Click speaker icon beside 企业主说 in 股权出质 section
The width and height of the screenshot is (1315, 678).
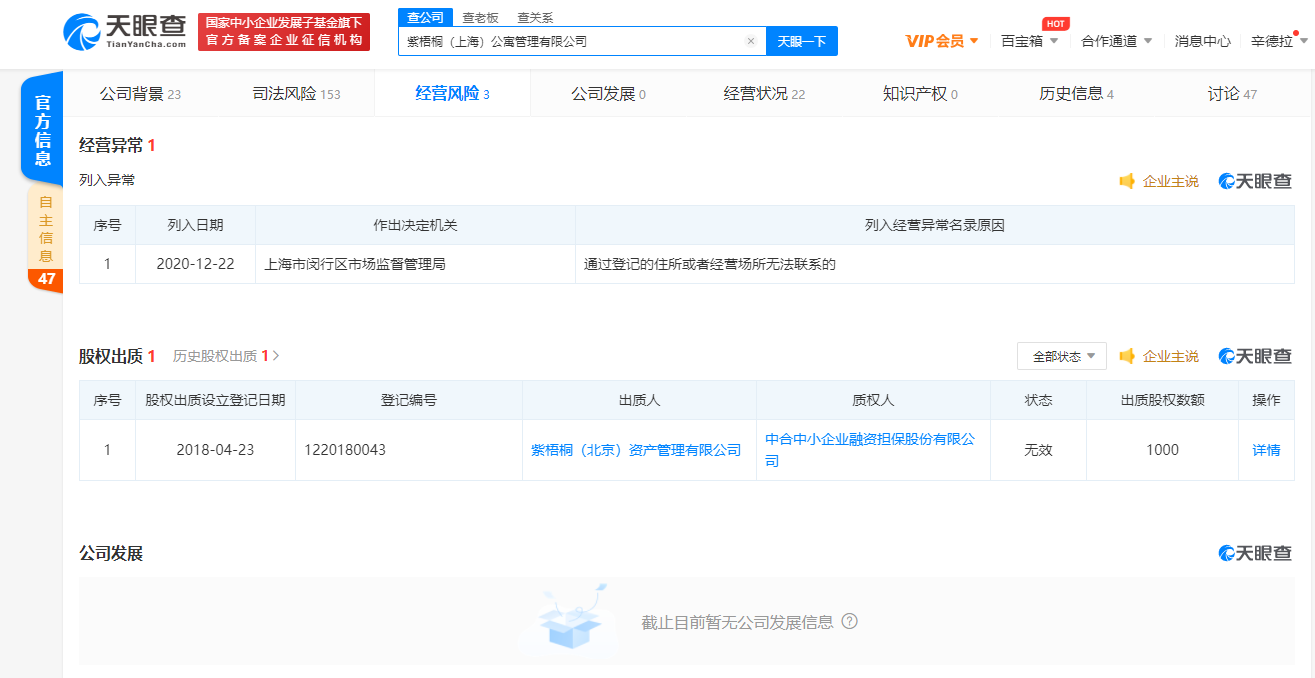1127,356
